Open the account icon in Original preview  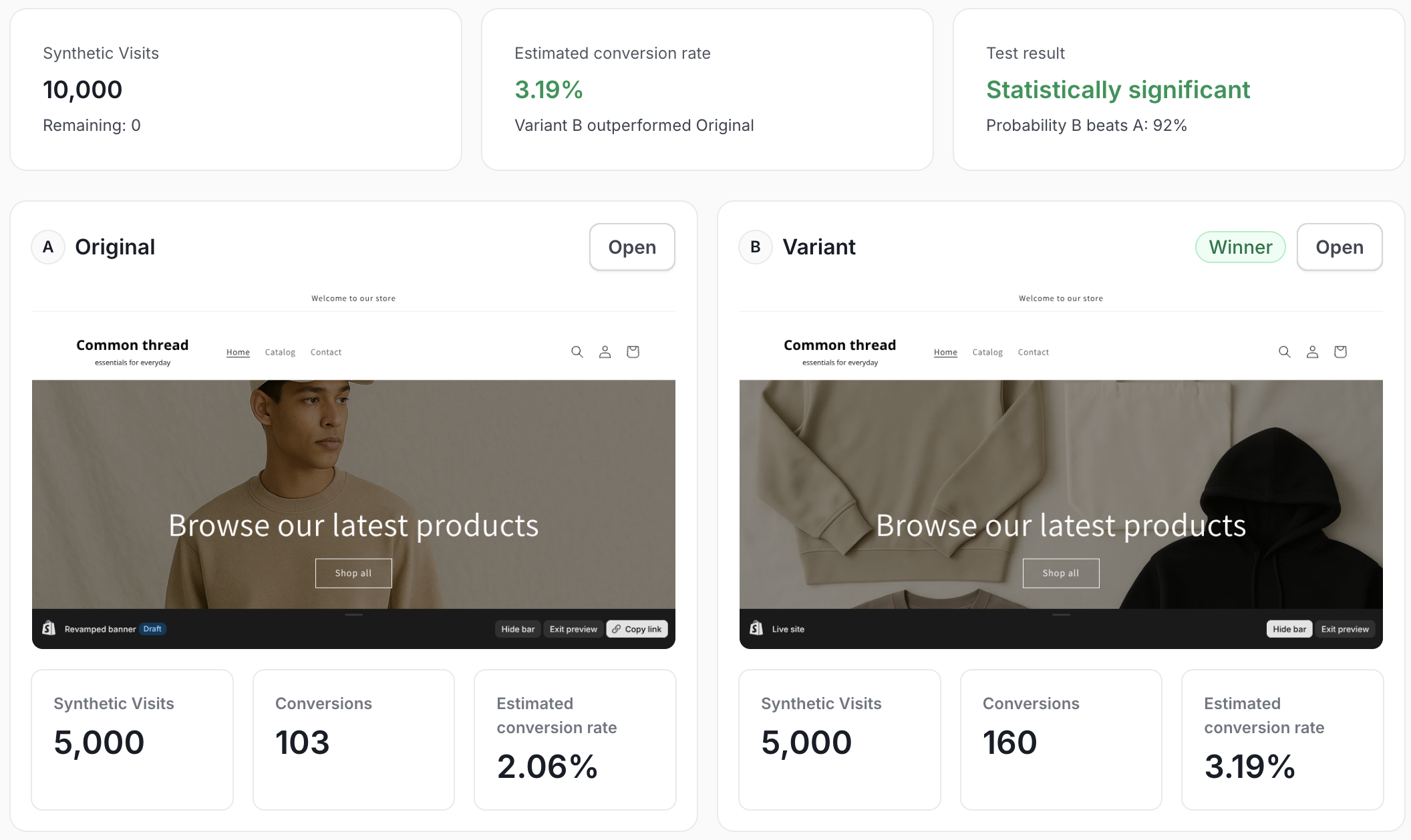pos(605,351)
